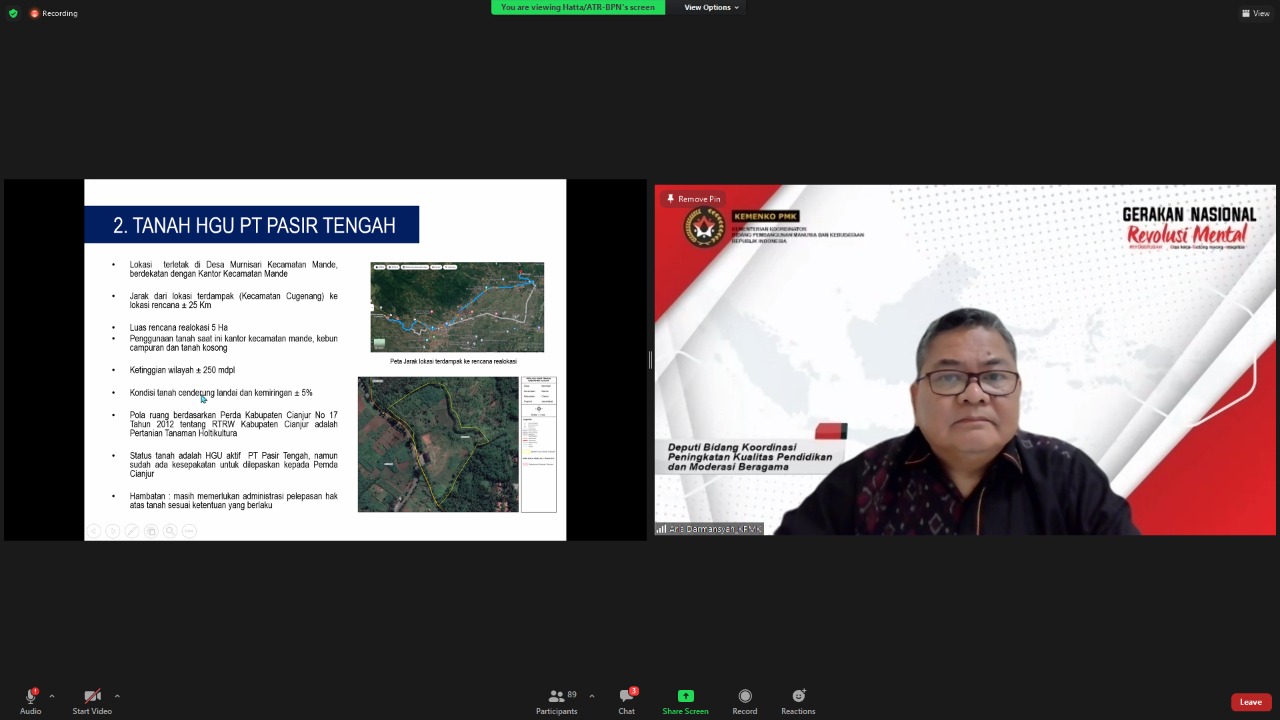Click the Recording indicator
Screen dimensions: 1280x720
point(54,13)
